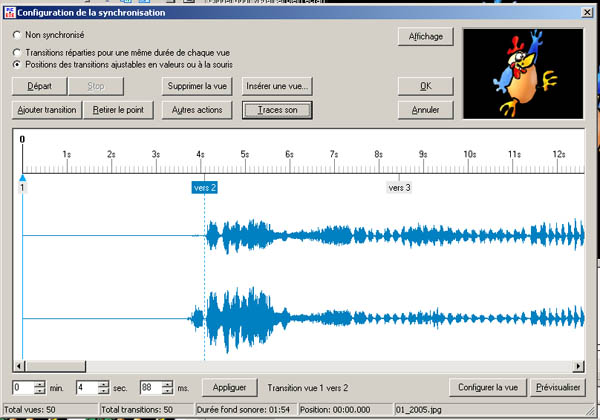Open 'Autres actions' menu button
Viewport: 600px width, 420px height.
(197, 110)
